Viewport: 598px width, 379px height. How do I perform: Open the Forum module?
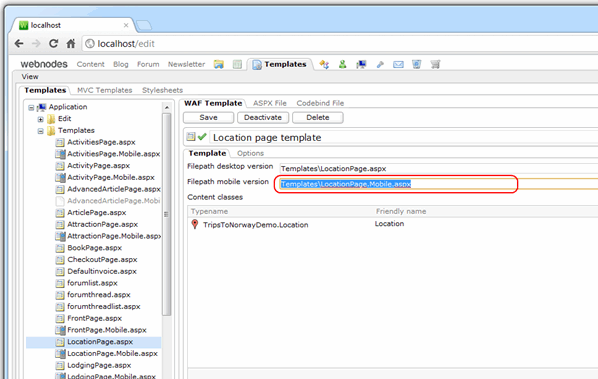click(x=148, y=64)
